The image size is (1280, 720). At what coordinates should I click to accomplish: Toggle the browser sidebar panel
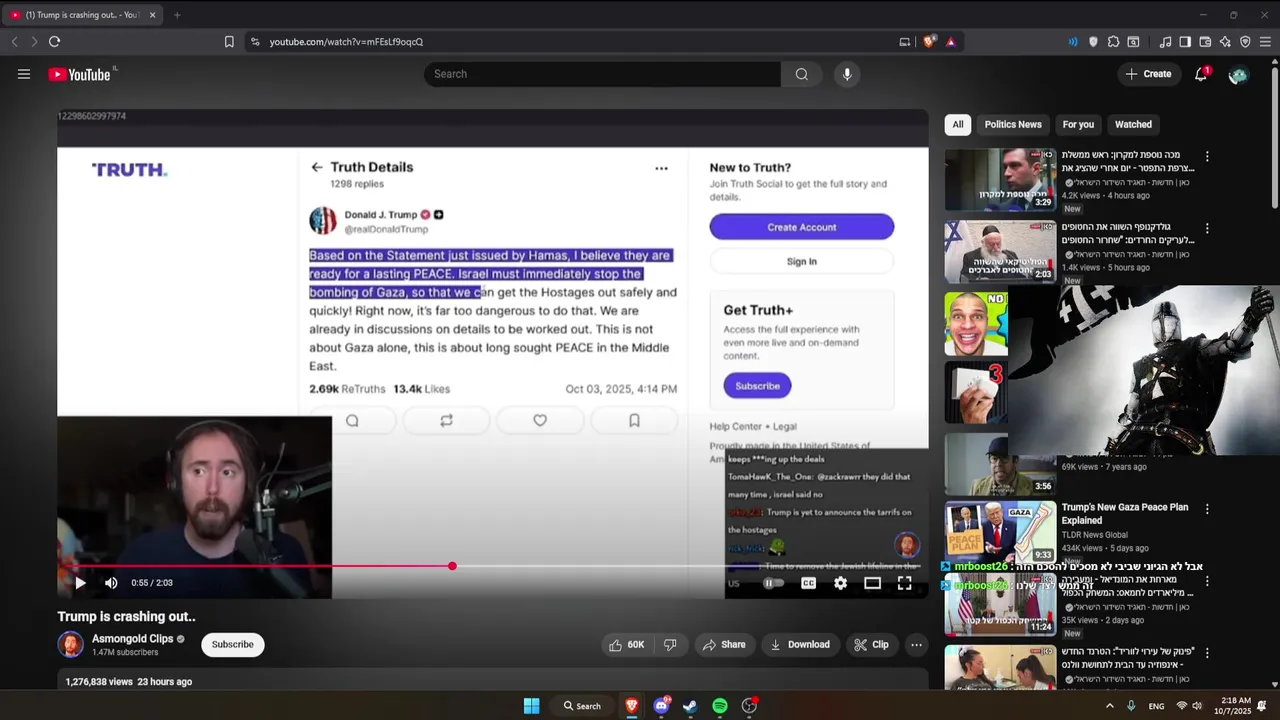(x=1185, y=42)
